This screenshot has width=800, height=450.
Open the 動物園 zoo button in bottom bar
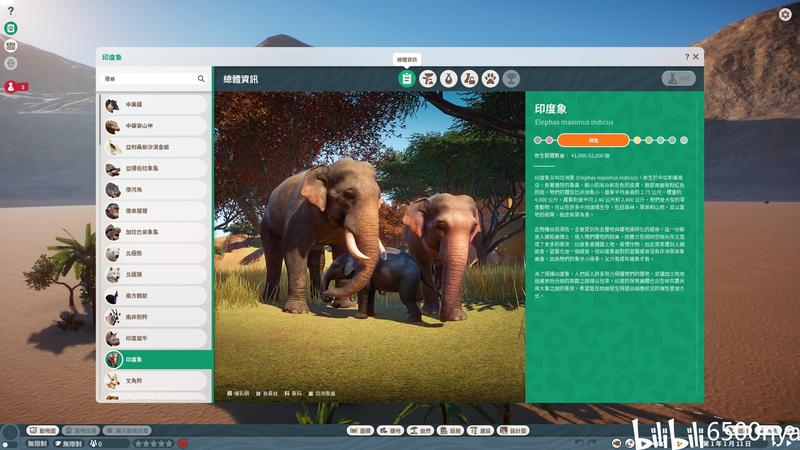click(x=43, y=431)
